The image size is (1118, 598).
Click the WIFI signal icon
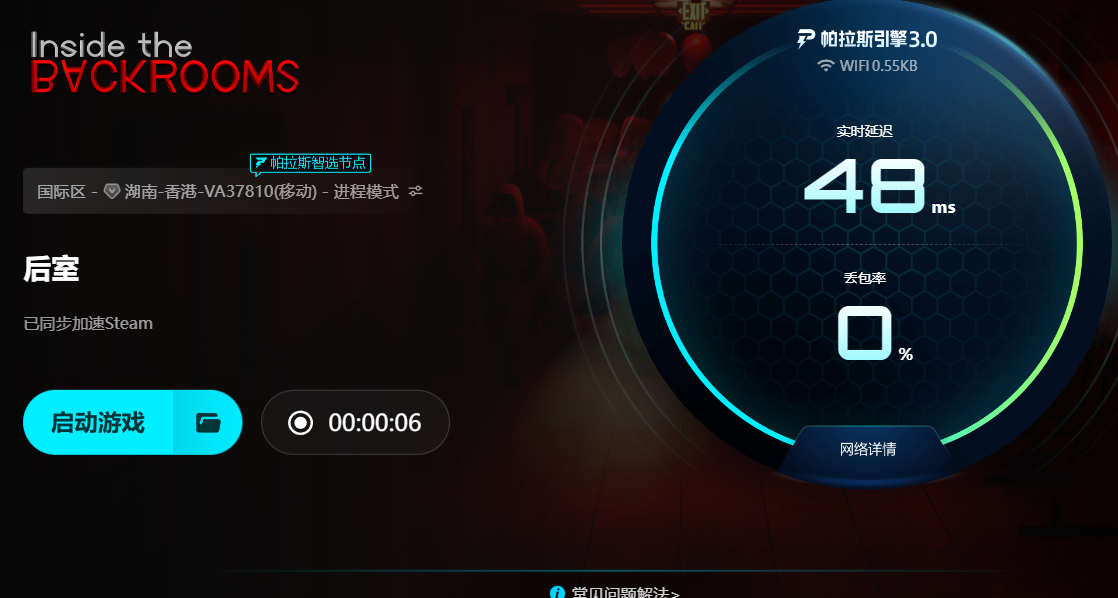(826, 66)
